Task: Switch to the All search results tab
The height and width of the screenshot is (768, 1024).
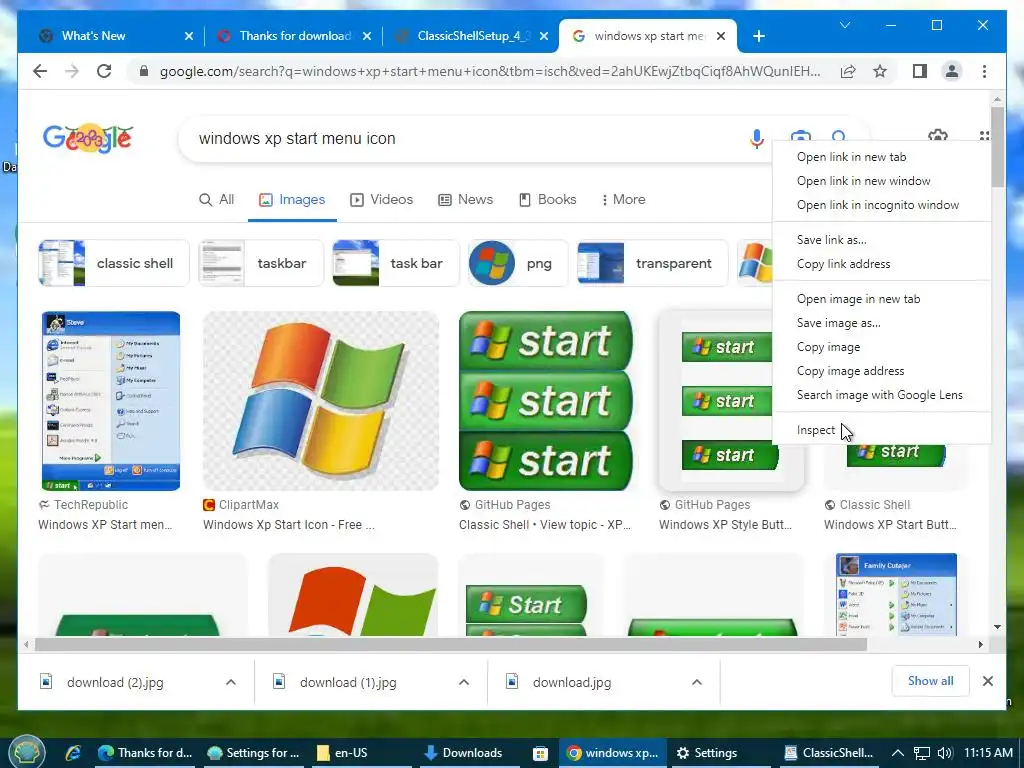Action: click(x=216, y=200)
